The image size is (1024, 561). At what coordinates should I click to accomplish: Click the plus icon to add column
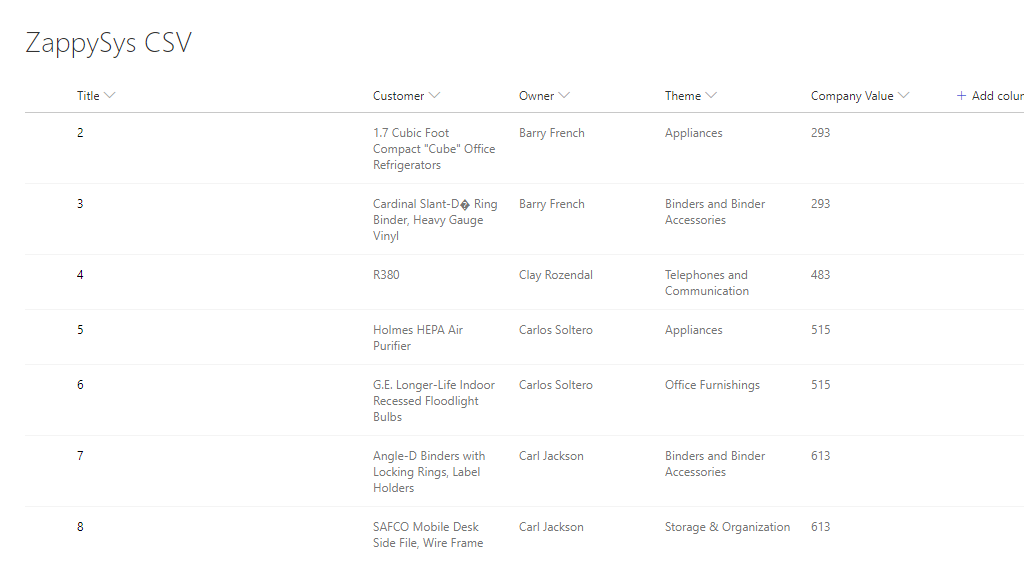tap(962, 96)
